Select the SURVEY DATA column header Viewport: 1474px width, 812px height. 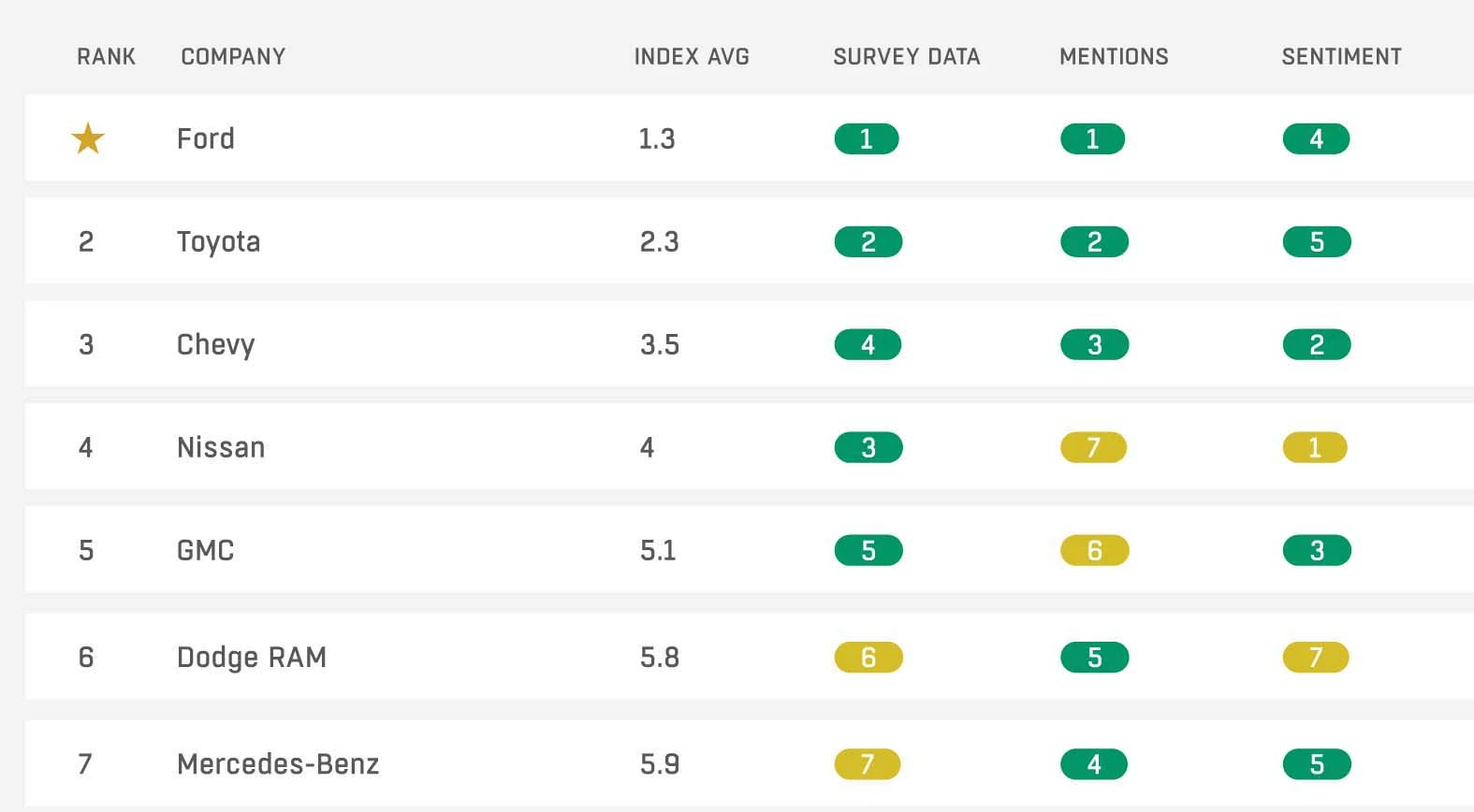pos(907,57)
